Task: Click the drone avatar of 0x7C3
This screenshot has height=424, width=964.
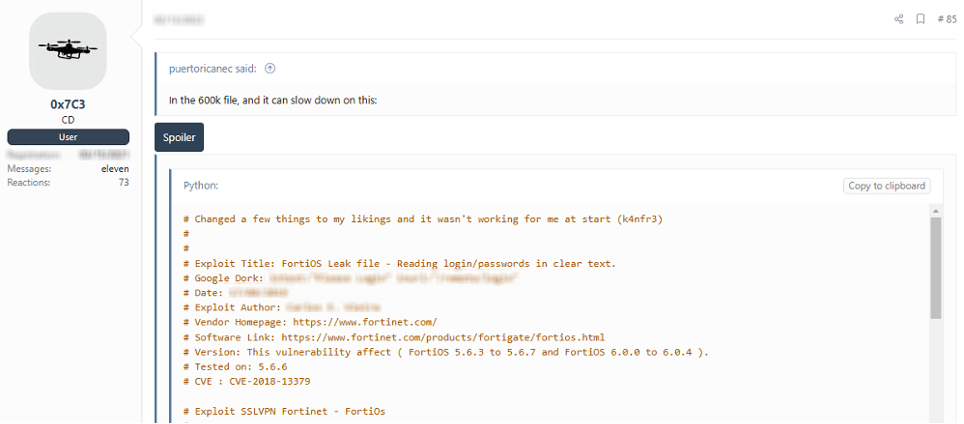Action: click(68, 51)
